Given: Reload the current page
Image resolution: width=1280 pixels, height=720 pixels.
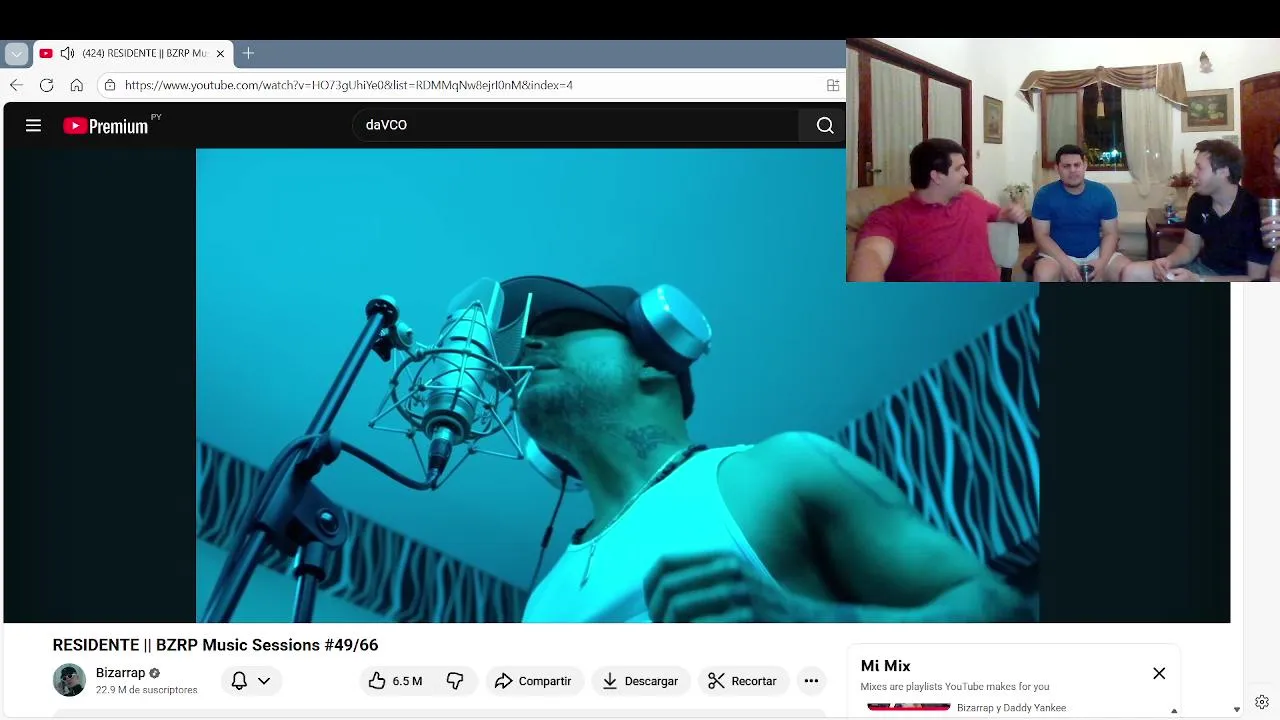Looking at the screenshot, I should coord(46,85).
